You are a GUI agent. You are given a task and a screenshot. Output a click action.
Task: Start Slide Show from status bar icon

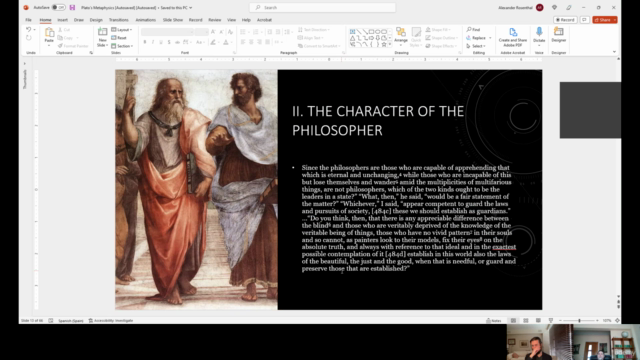(x=551, y=320)
